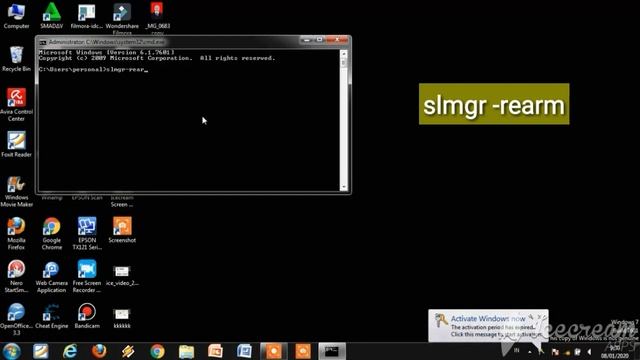The width and height of the screenshot is (640, 360).
Task: Click the Activate Windows now notification balloon
Action: click(488, 325)
